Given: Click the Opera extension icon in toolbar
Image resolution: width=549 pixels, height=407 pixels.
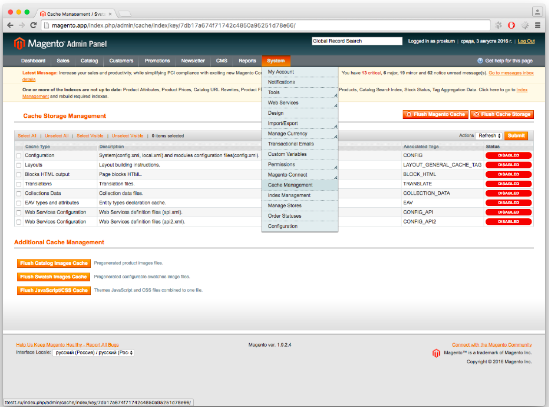Looking at the screenshot, I should click(512, 25).
